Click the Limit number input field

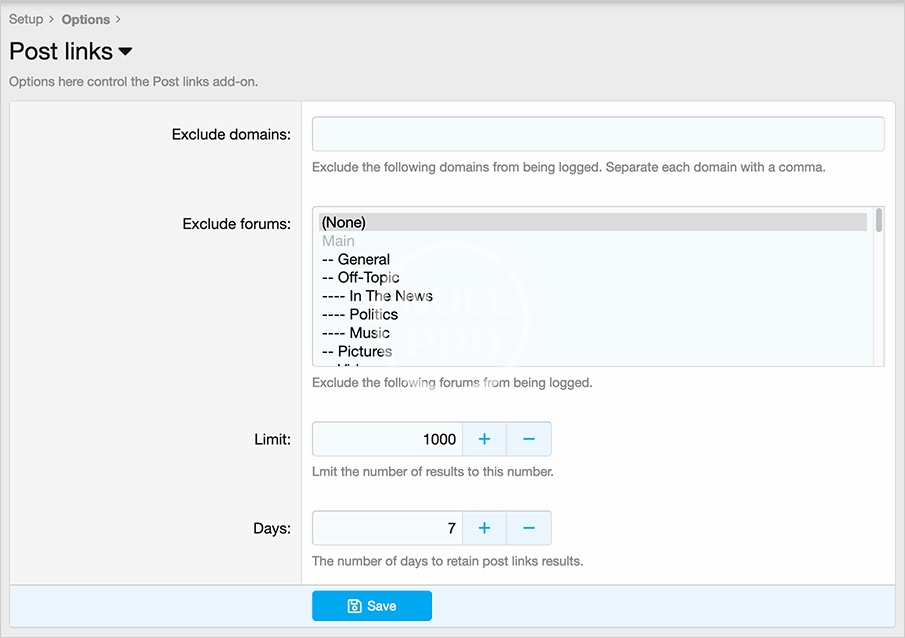point(387,439)
